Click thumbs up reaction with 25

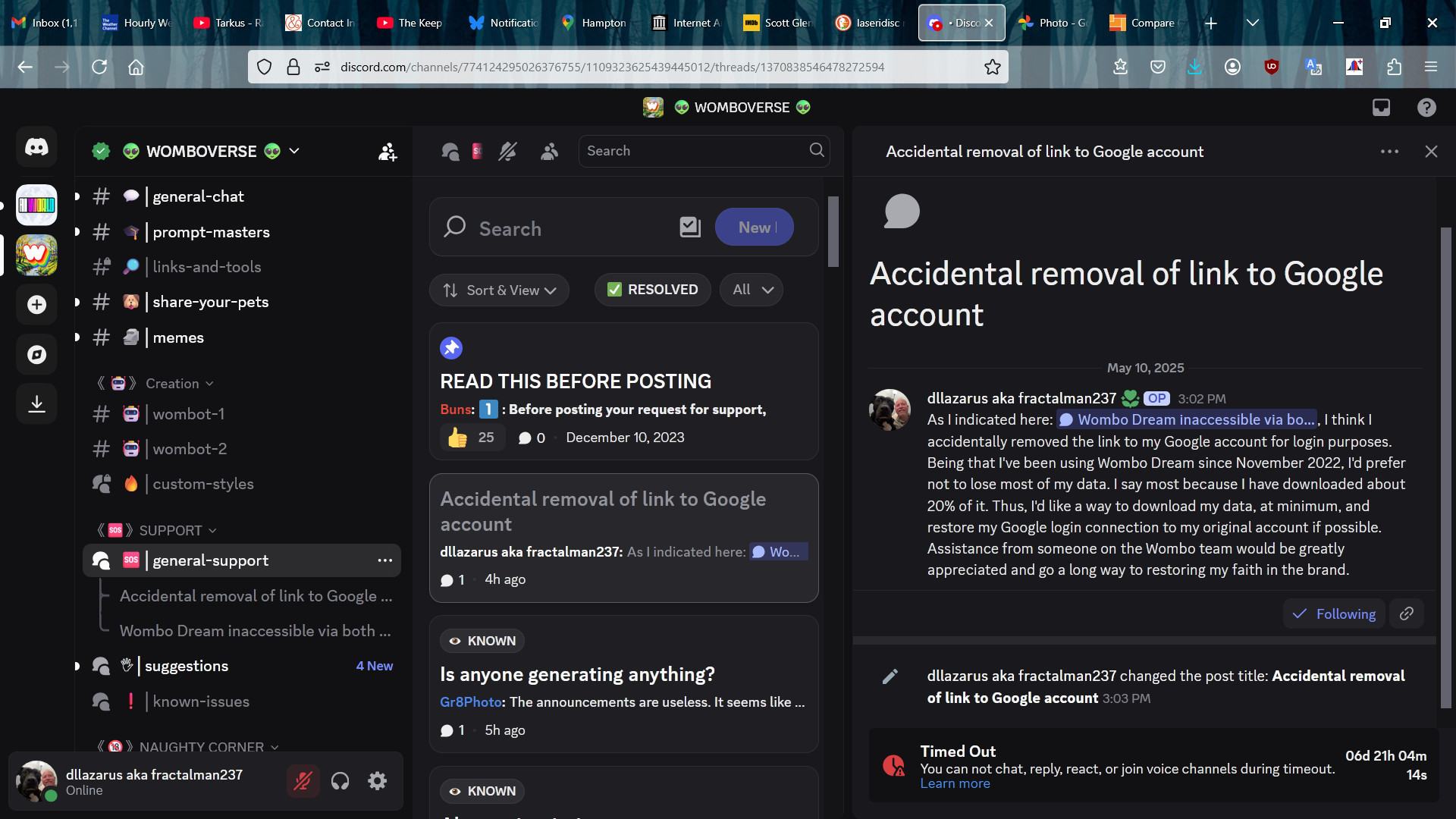click(x=472, y=438)
